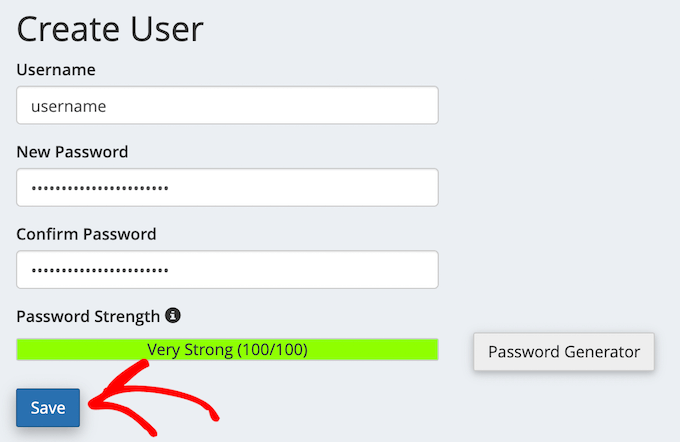Click the Password Strength label text
Viewport: 680px width, 442px height.
(88, 316)
